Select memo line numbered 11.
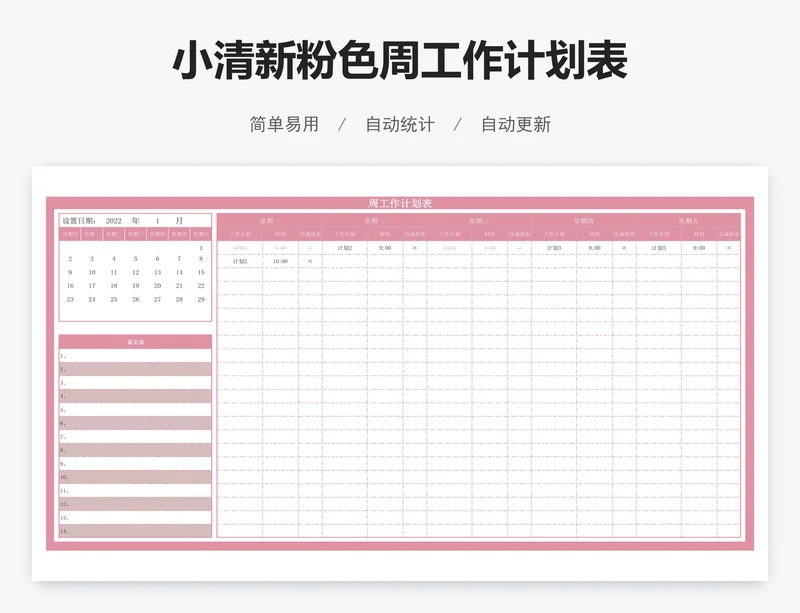Image resolution: width=800 pixels, height=613 pixels. pyautogui.click(x=135, y=491)
